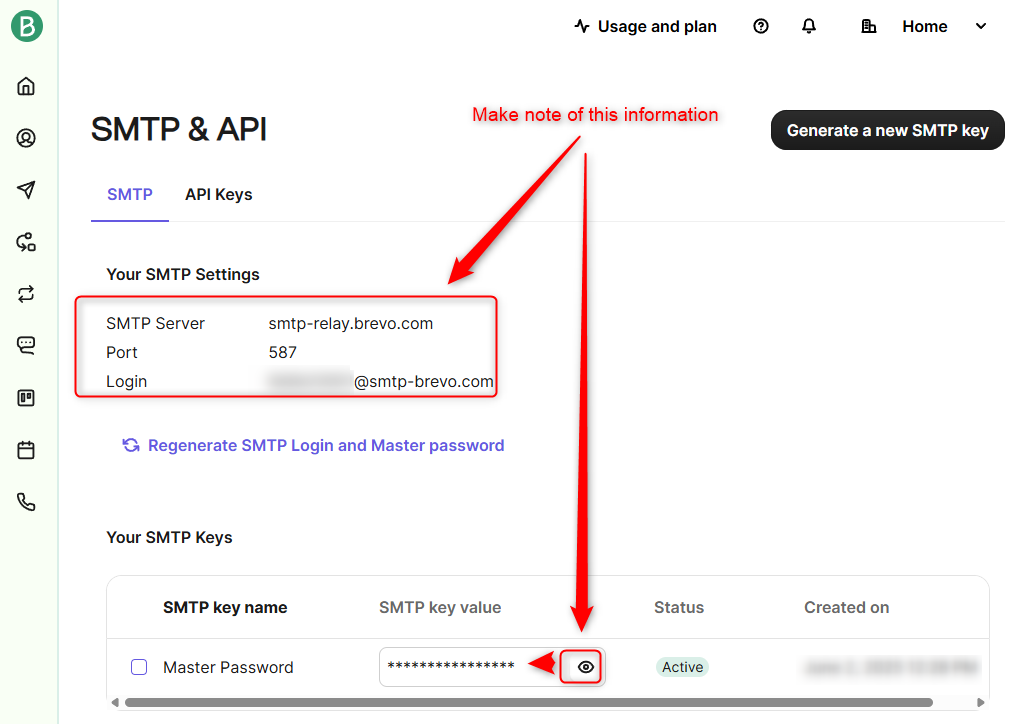Expand the Home account dropdown chevron
The height and width of the screenshot is (724, 1024).
coord(981,26)
